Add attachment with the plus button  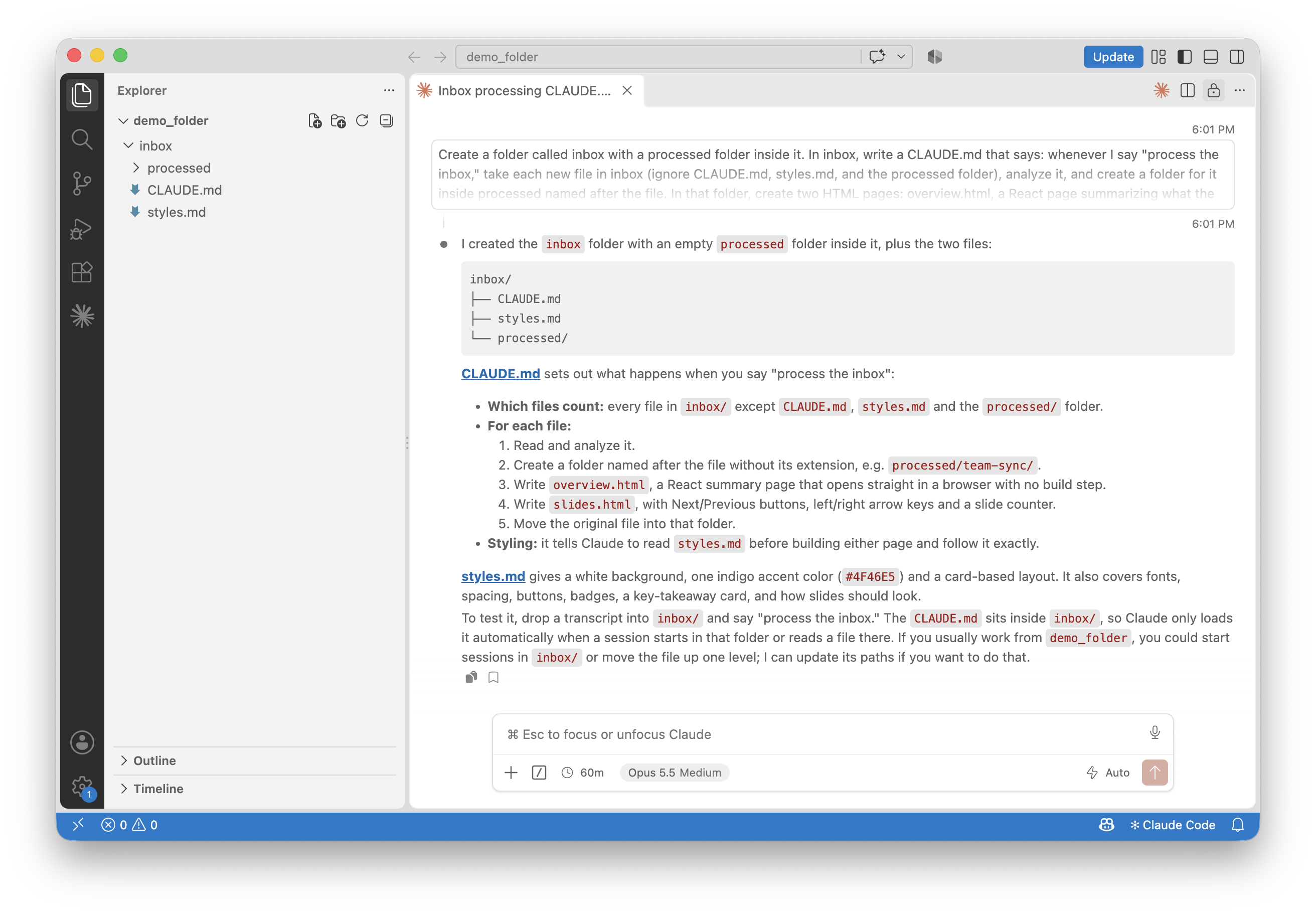click(511, 772)
